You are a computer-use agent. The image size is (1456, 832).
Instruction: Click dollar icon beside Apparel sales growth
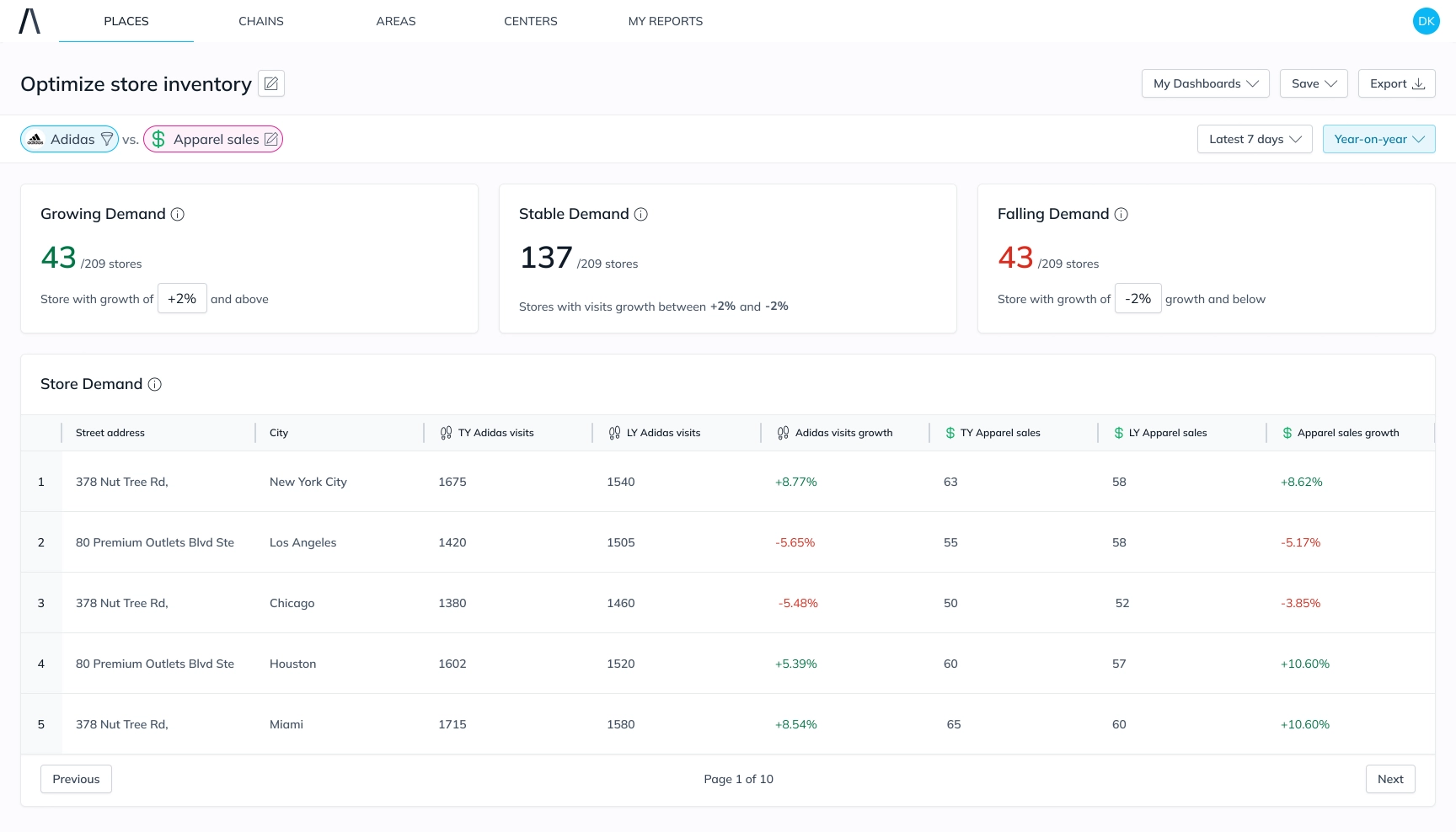1287,433
